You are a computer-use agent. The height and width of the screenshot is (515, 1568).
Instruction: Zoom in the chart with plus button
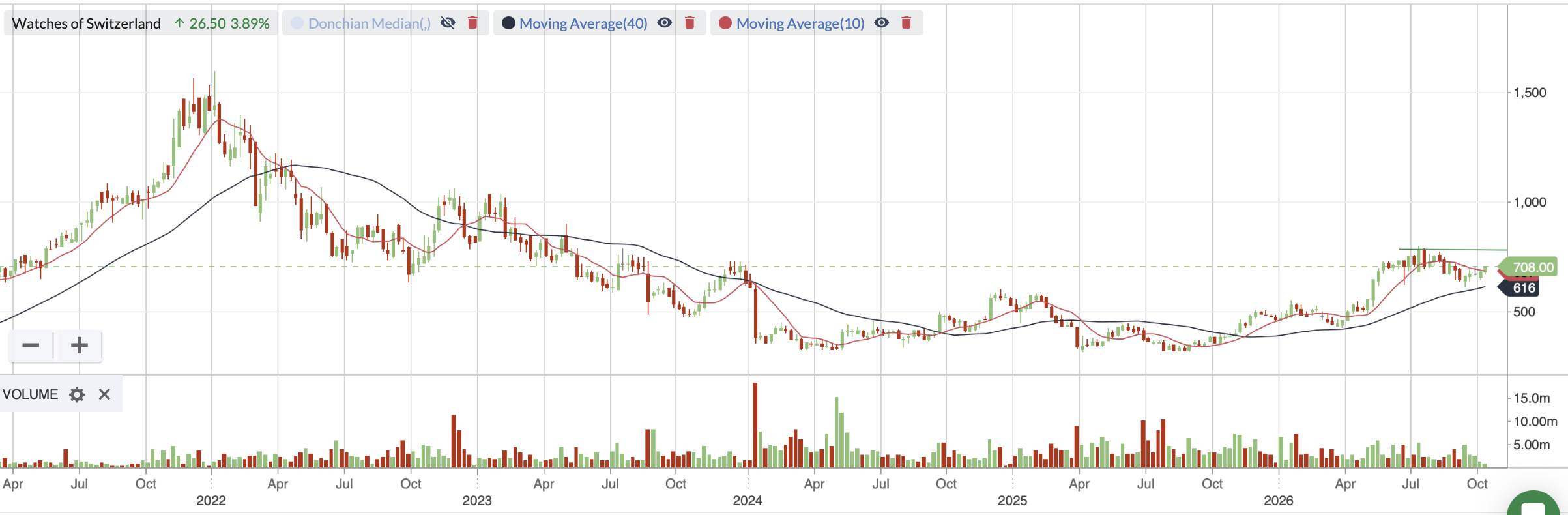coord(79,345)
